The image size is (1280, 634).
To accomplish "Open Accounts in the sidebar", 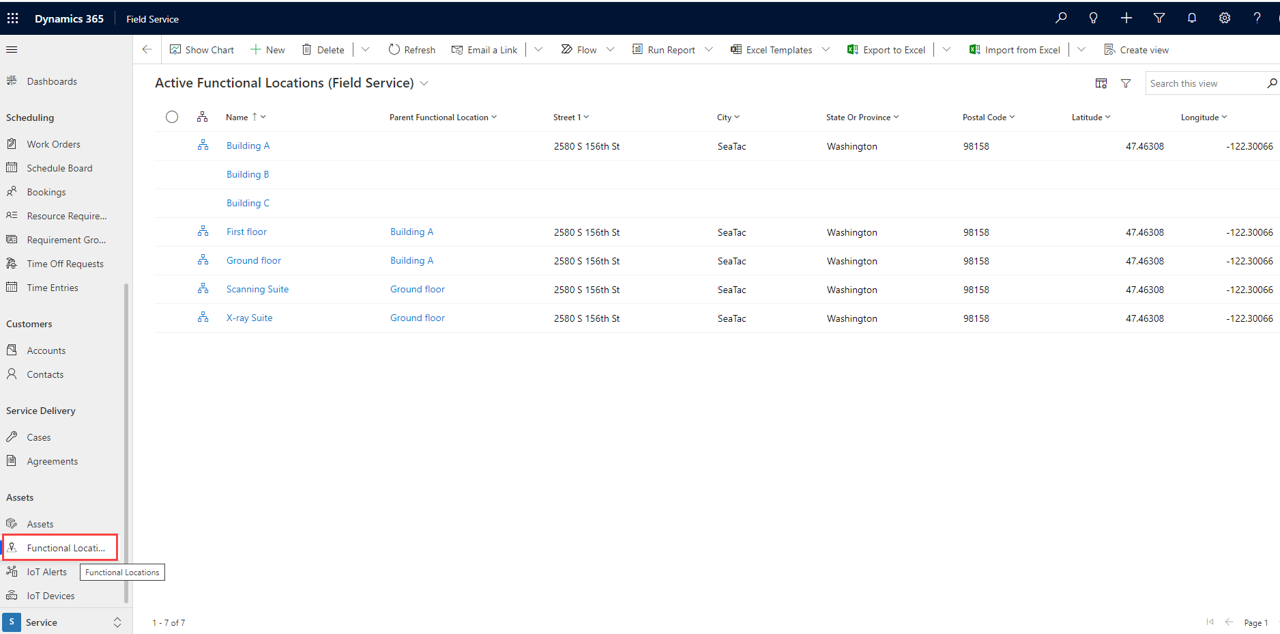I will pos(46,350).
